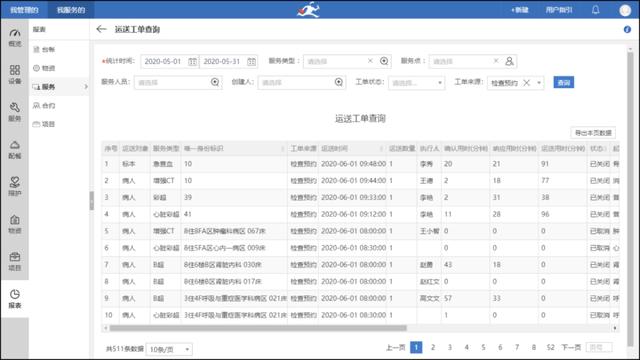The height and width of the screenshot is (360, 640).
Task: Go to page 2
Action: pos(433,347)
